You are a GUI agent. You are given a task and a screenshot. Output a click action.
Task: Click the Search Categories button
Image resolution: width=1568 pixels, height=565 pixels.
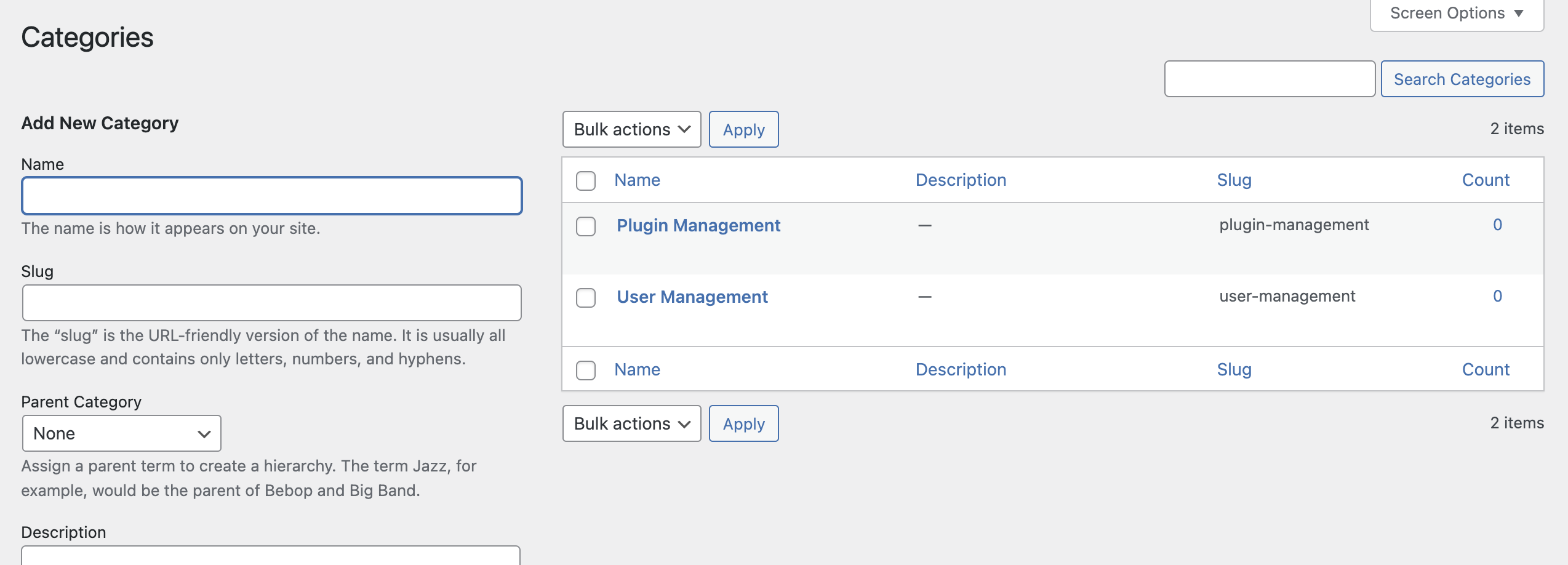[1462, 79]
